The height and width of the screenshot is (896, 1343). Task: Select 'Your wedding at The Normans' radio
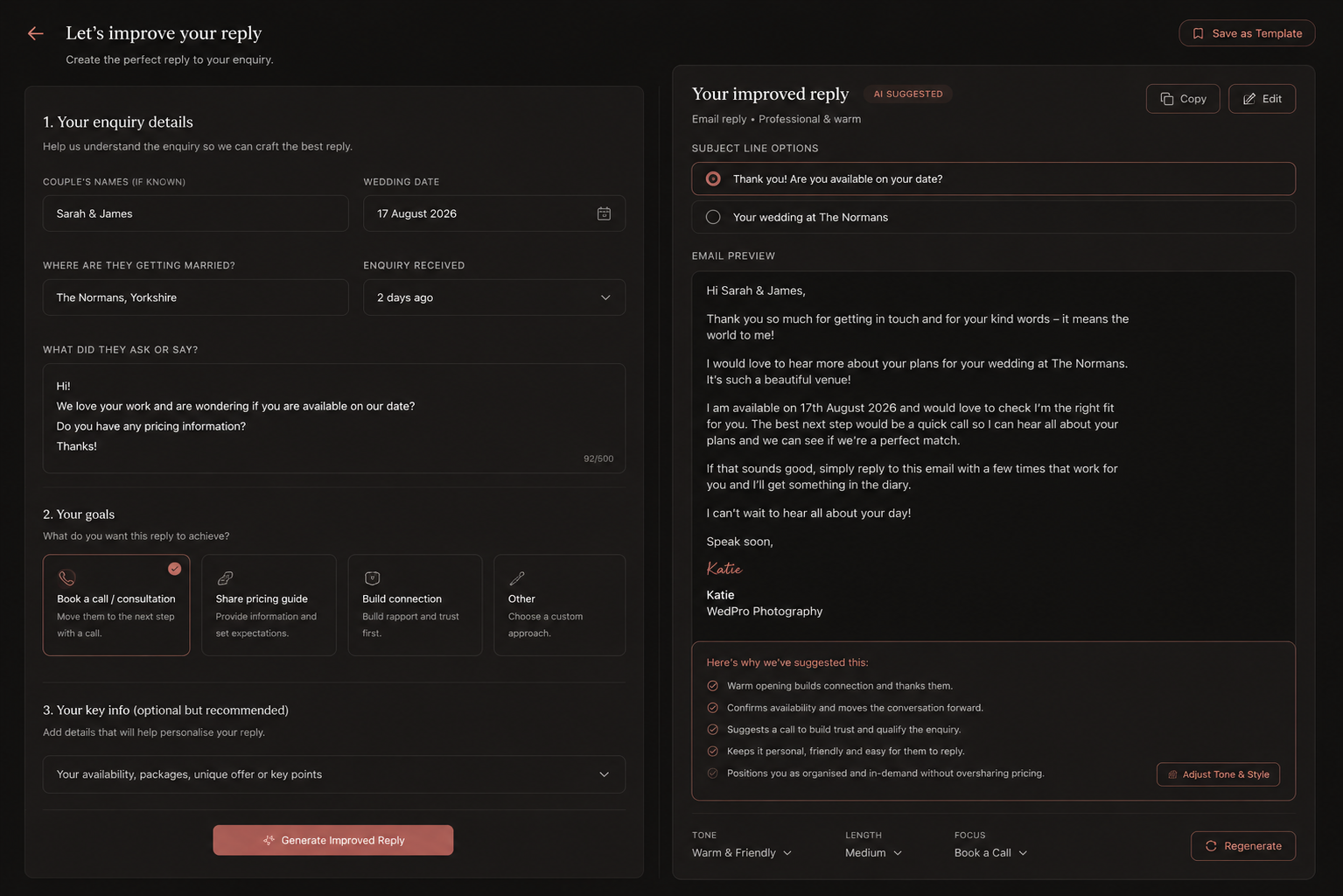click(713, 217)
